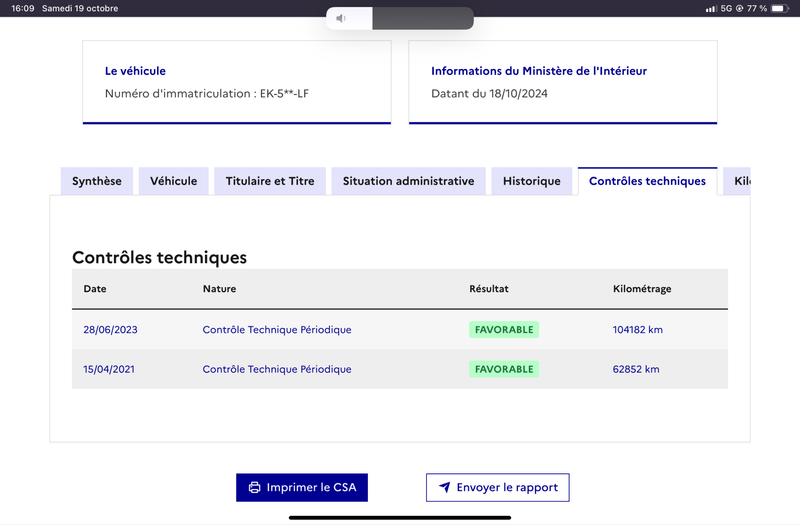The height and width of the screenshot is (525, 800).
Task: Click Informations du Ministère de l'Intérieur title
Action: (x=539, y=71)
